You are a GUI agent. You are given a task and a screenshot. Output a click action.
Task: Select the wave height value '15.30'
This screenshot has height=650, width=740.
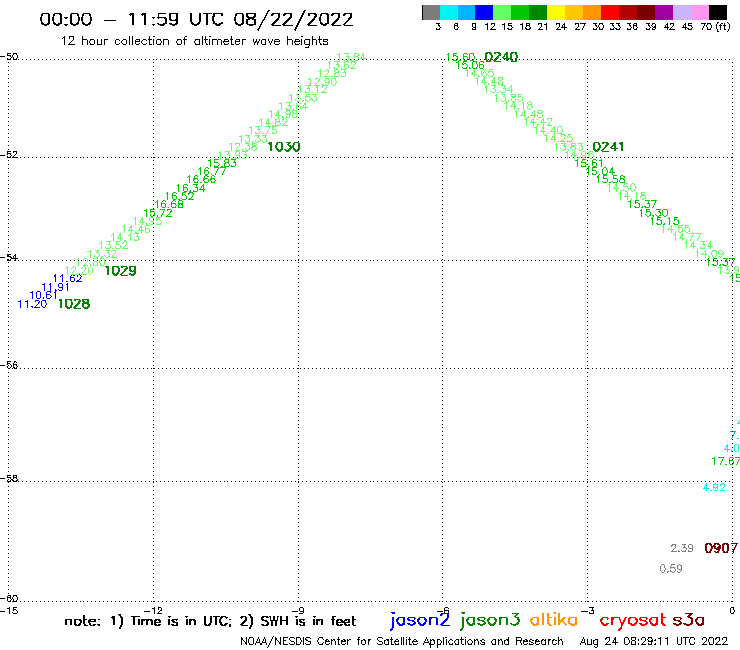click(x=654, y=213)
